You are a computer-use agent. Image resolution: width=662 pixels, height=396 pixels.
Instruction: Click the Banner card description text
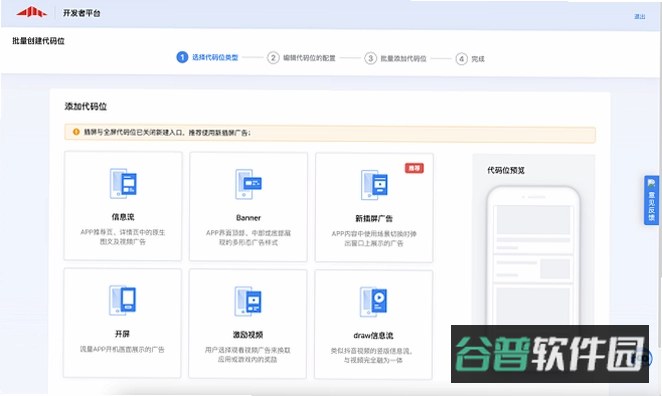248,238
